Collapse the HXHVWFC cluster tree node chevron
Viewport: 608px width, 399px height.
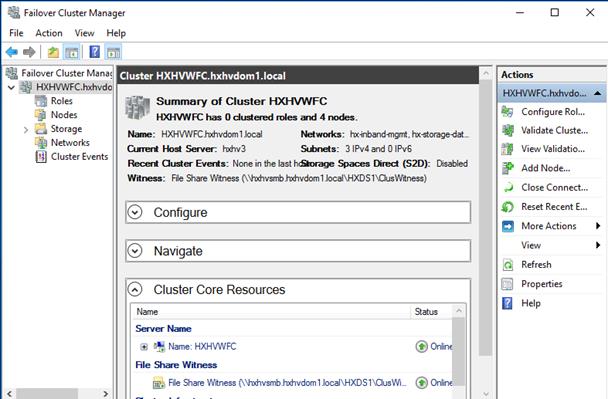coord(11,87)
